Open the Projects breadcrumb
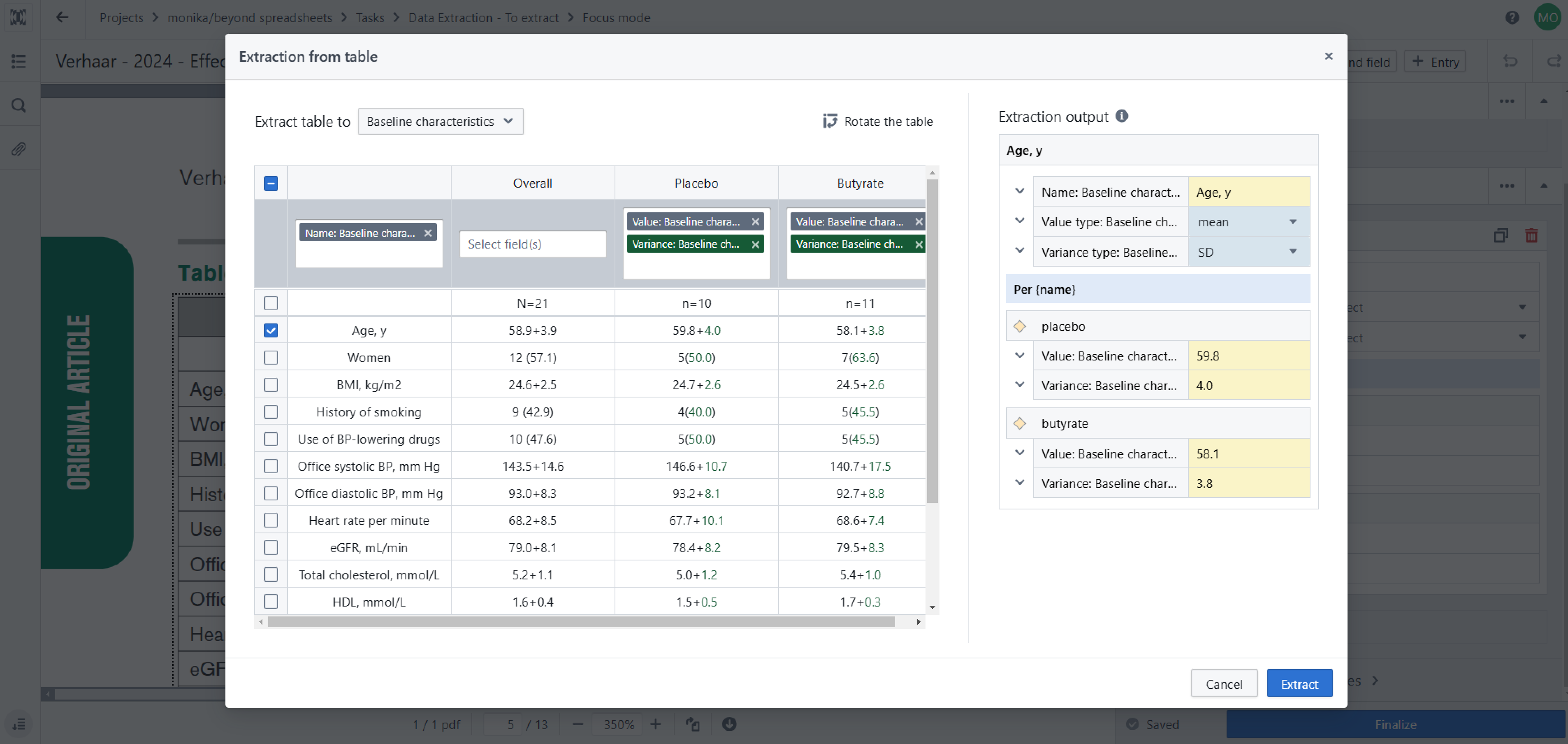This screenshot has height=744, width=1568. (121, 18)
